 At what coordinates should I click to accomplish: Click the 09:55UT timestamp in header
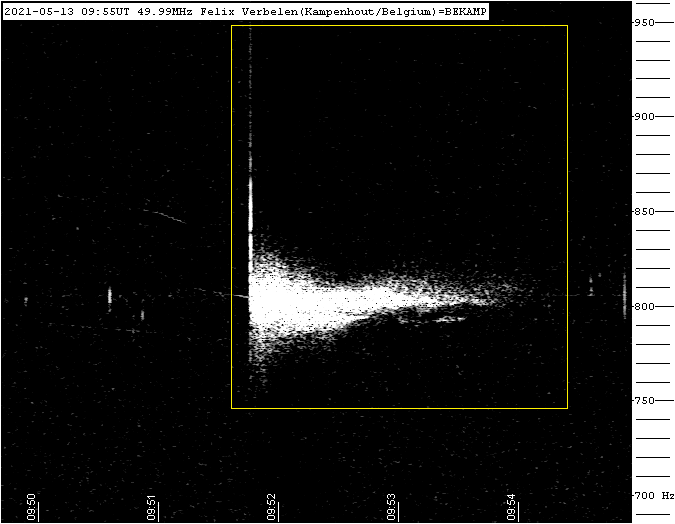[105, 12]
